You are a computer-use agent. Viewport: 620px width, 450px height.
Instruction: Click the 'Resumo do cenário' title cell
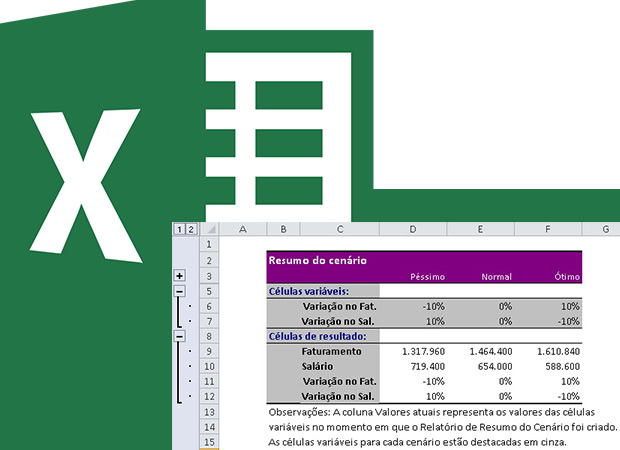pyautogui.click(x=318, y=261)
